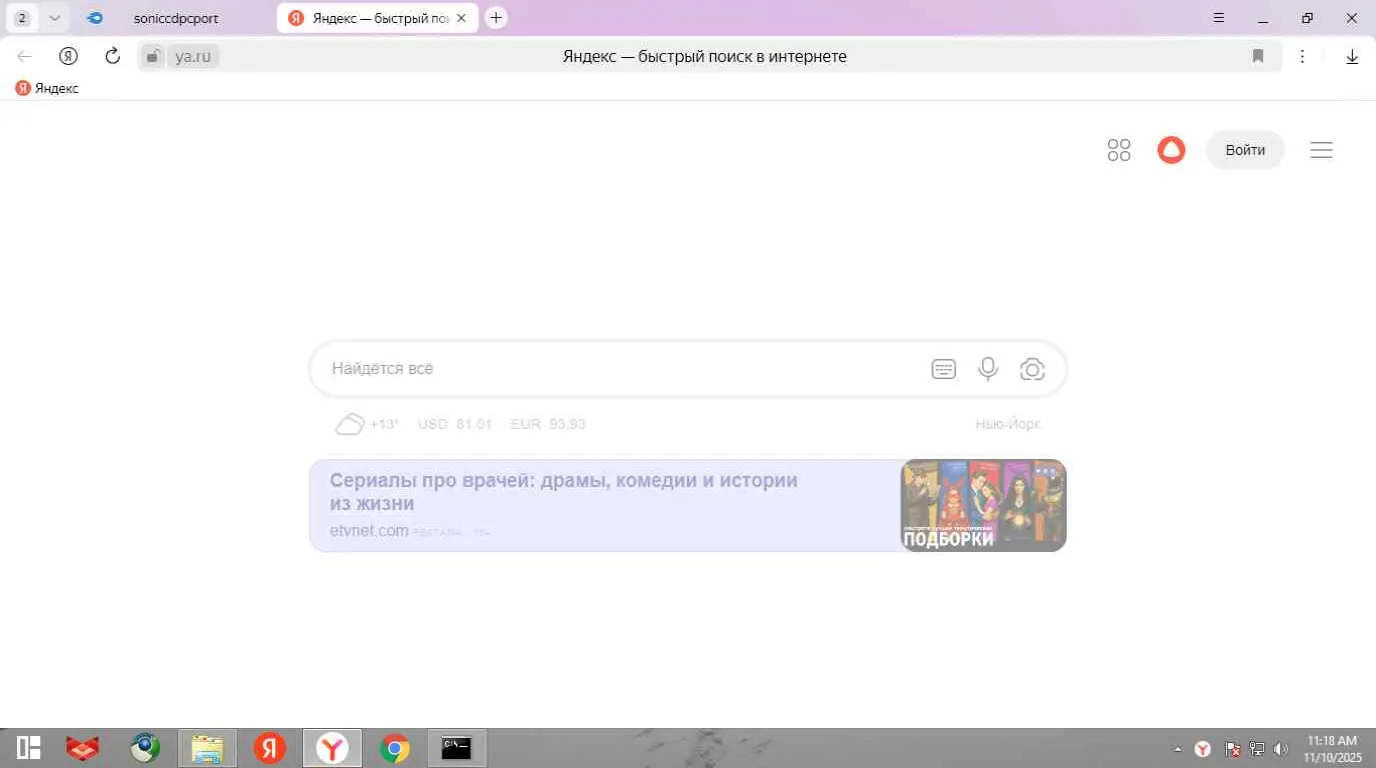Image resolution: width=1376 pixels, height=768 pixels.
Task: Launch the red Я Yandex taskbar app
Action: (269, 748)
